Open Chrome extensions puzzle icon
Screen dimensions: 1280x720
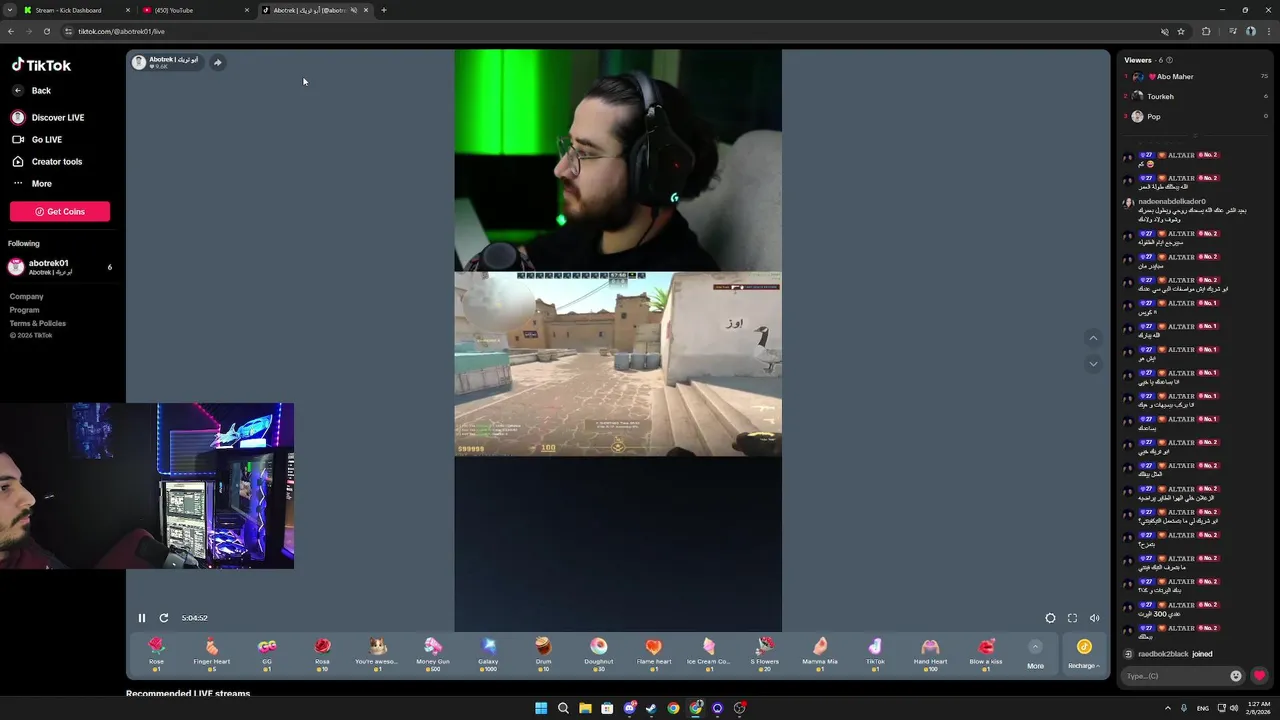(x=1206, y=31)
